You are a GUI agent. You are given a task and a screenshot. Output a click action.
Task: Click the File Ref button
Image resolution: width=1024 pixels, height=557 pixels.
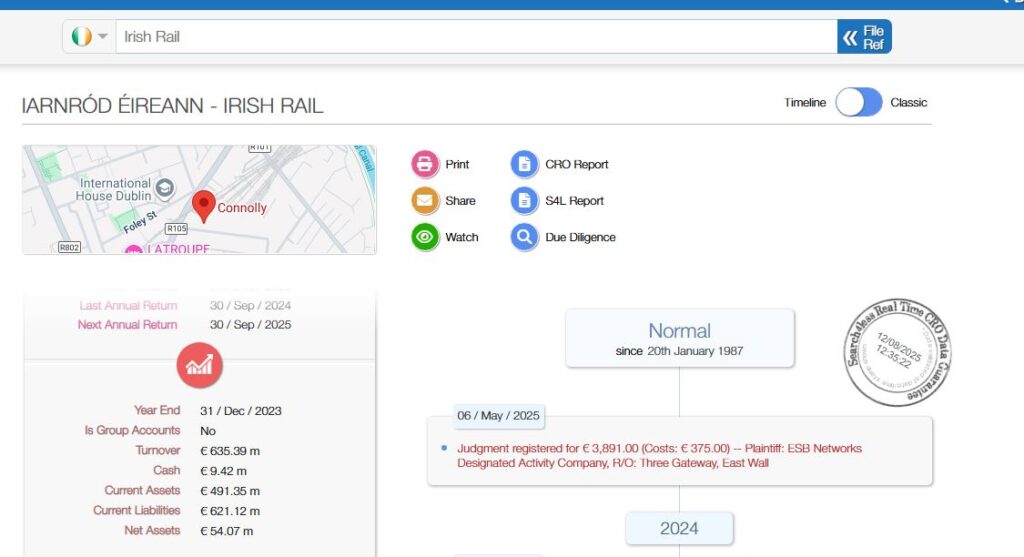point(864,37)
